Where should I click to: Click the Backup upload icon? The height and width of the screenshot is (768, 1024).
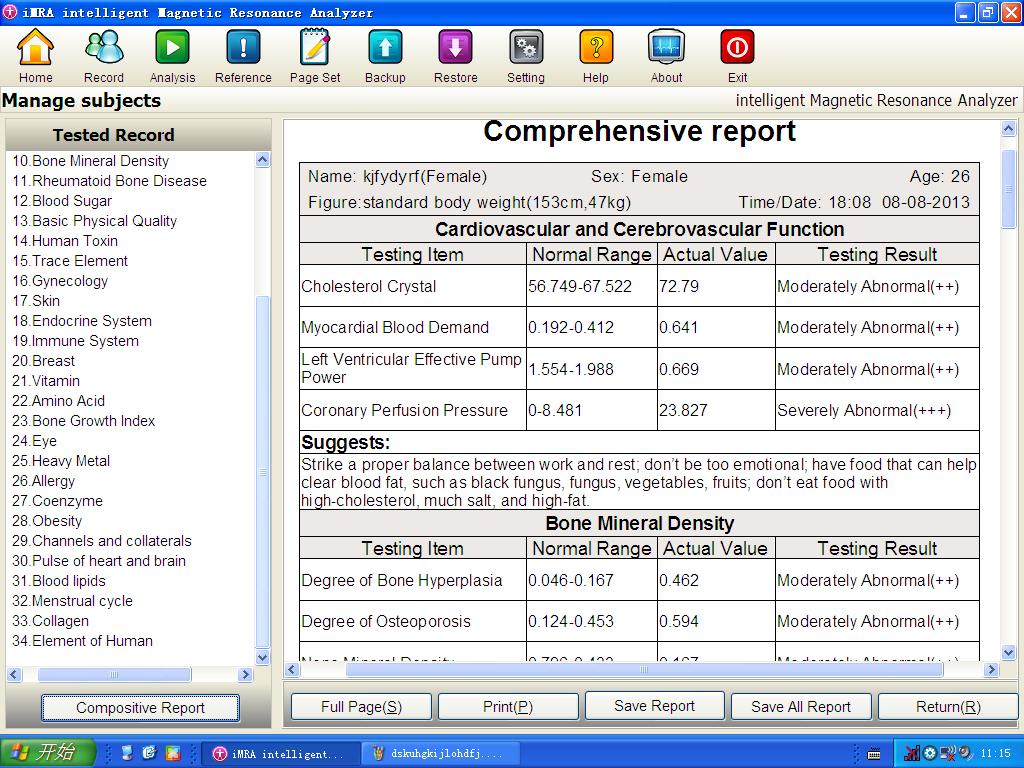coord(385,47)
